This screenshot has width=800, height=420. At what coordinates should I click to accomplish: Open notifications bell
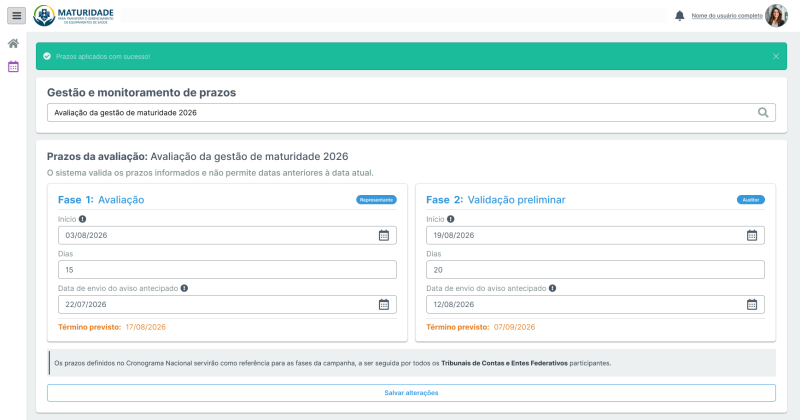click(680, 16)
